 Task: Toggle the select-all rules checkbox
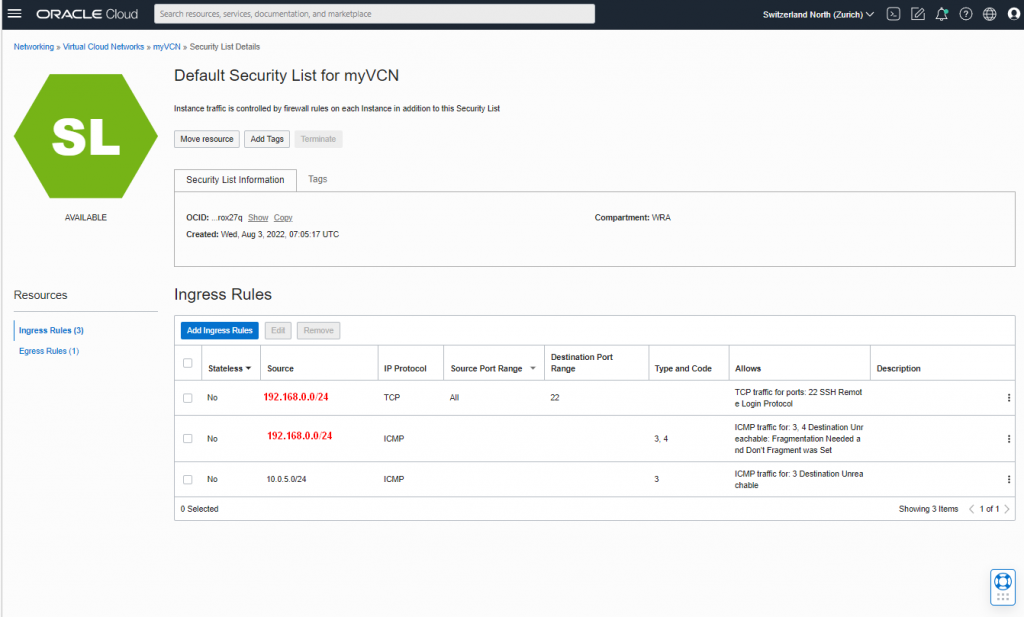coord(187,363)
